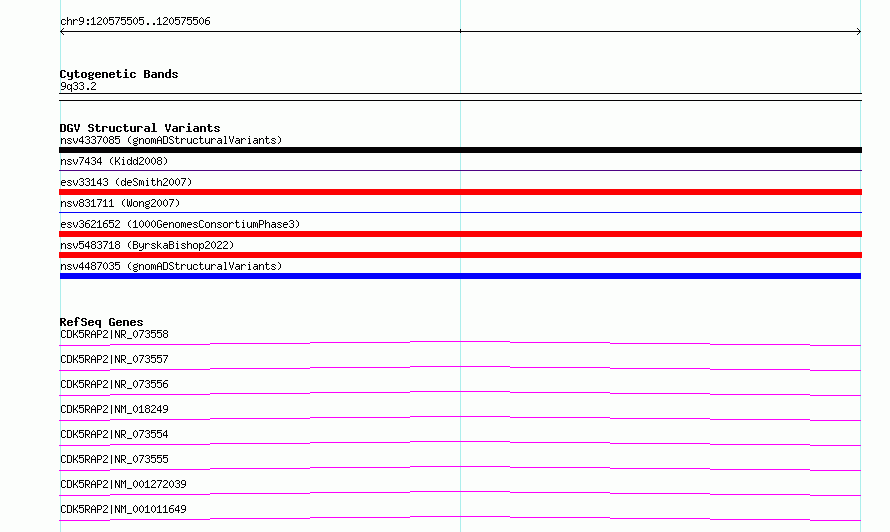Screen dimensions: 890x532
Task: Open variant esv33143 (deSmith2007) label
Action: [126, 182]
